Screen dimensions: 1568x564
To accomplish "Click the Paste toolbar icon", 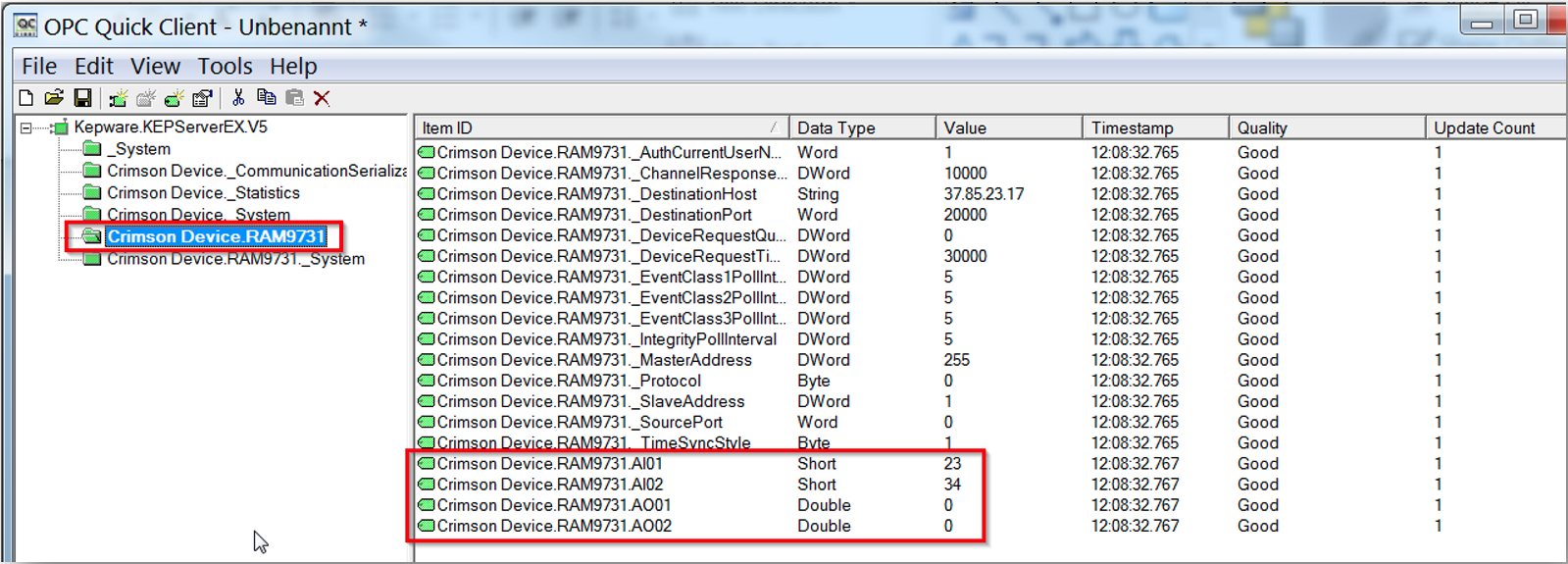I will tap(294, 97).
